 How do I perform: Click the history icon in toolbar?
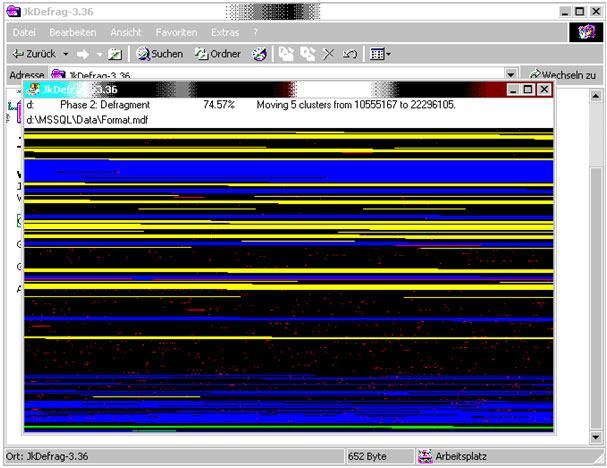coord(260,54)
